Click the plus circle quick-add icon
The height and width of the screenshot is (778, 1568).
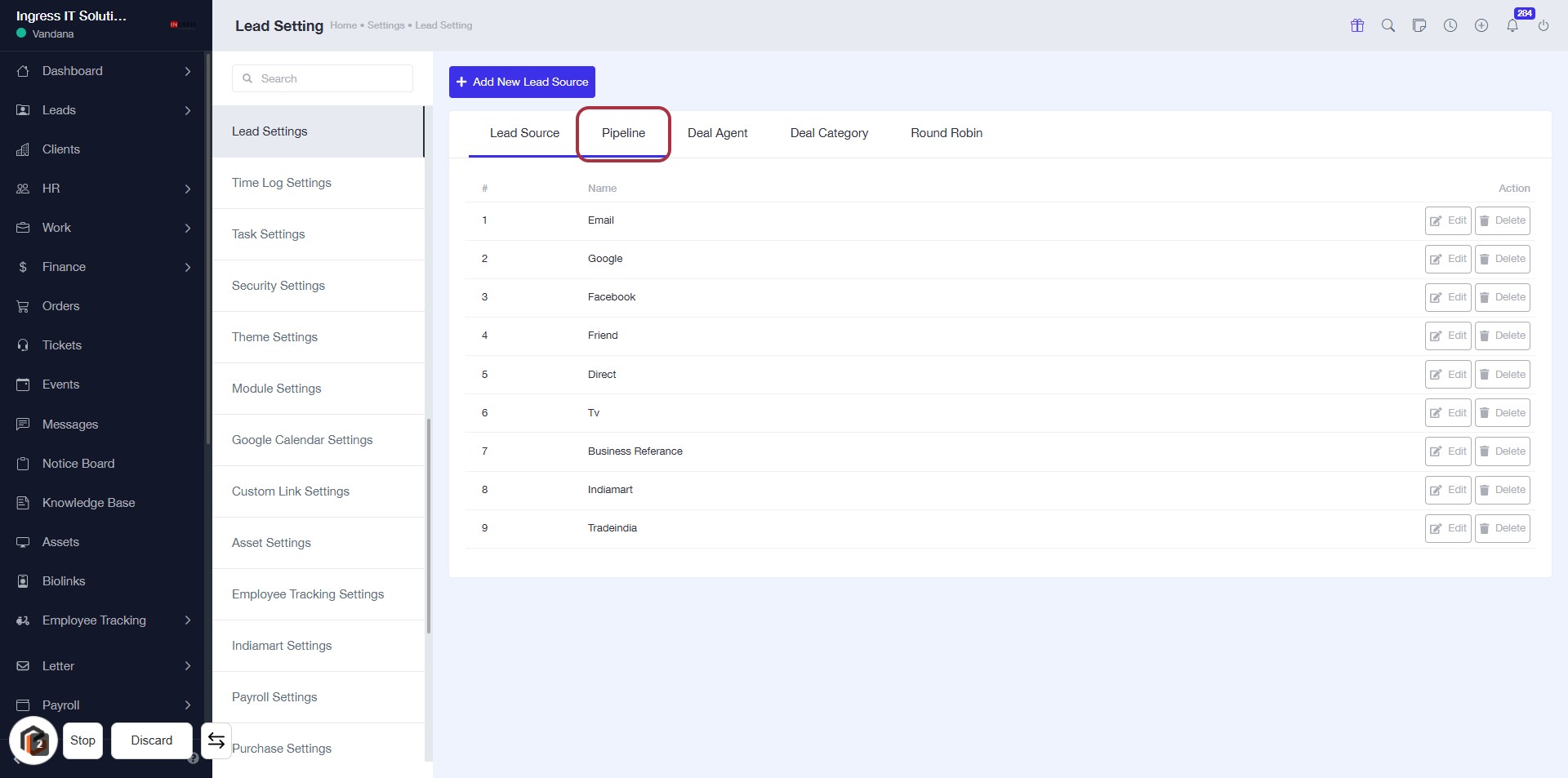(x=1481, y=25)
